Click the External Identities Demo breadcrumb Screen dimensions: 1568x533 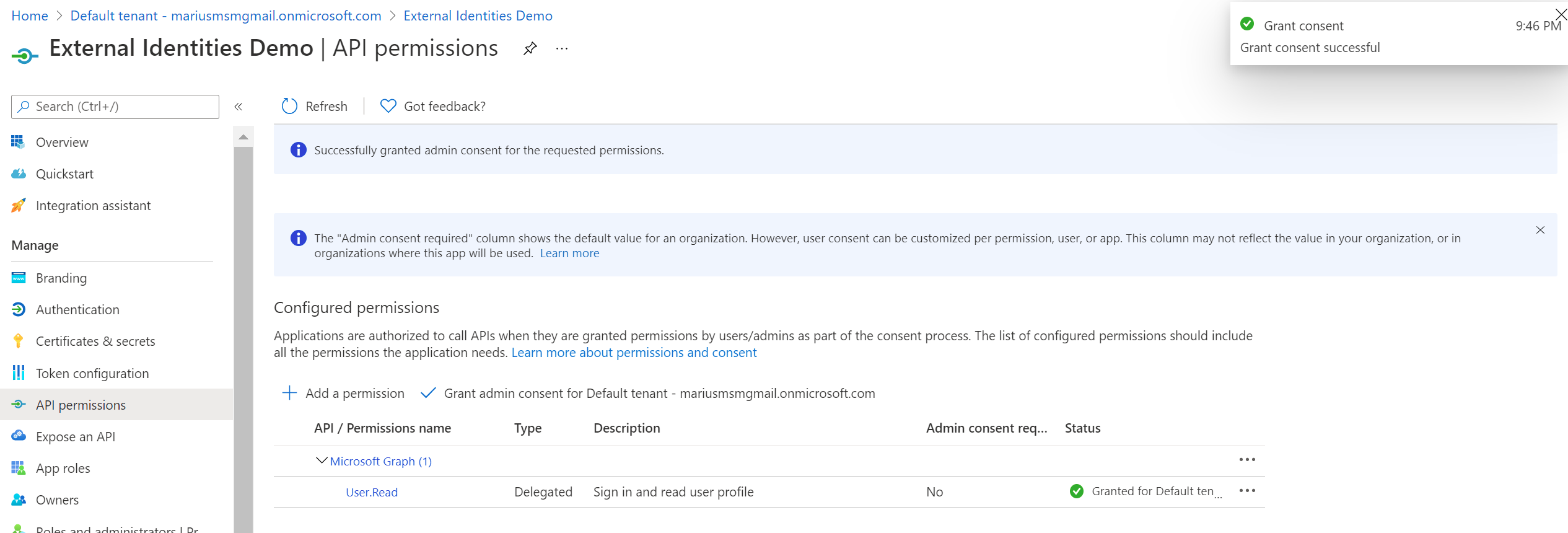tap(478, 16)
